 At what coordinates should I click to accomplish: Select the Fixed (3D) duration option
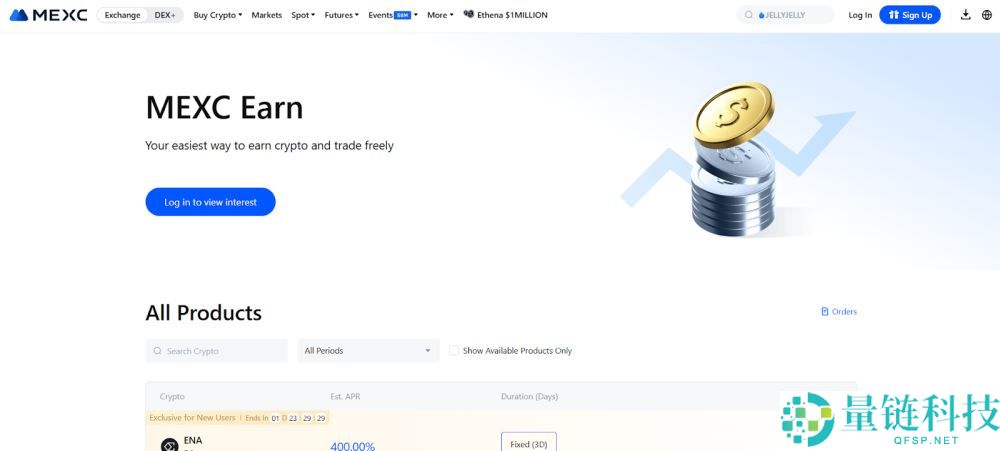pyautogui.click(x=528, y=443)
